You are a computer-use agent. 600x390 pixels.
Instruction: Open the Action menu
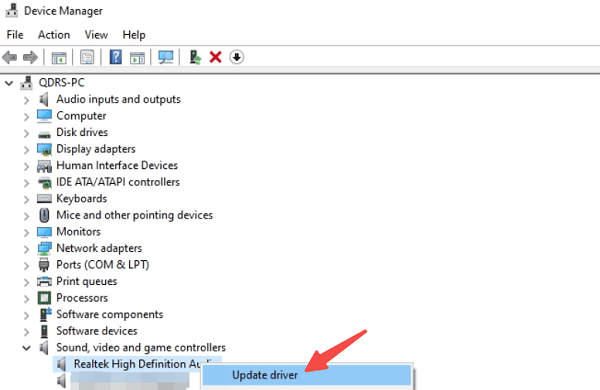54,35
